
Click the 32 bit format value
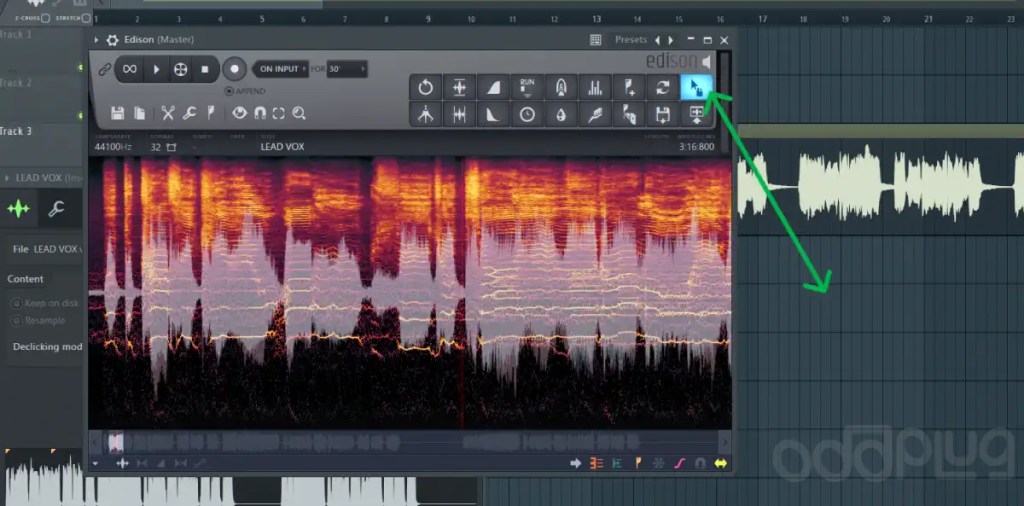[x=155, y=147]
